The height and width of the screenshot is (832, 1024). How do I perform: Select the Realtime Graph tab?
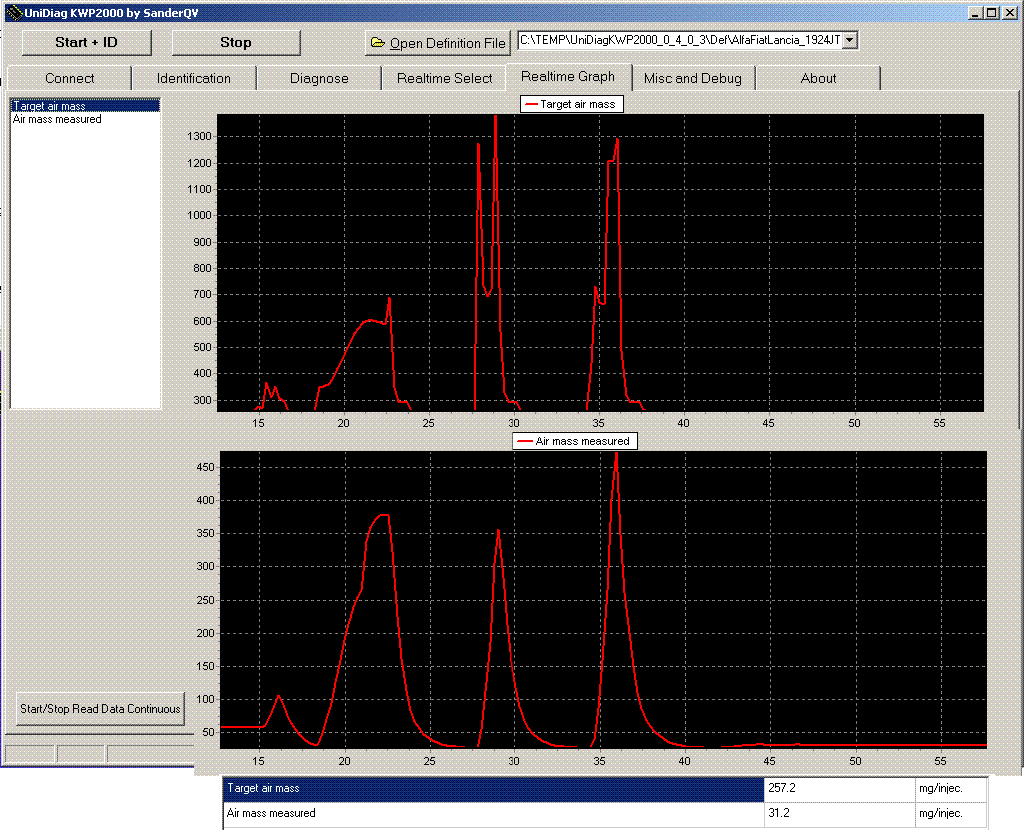[568, 76]
